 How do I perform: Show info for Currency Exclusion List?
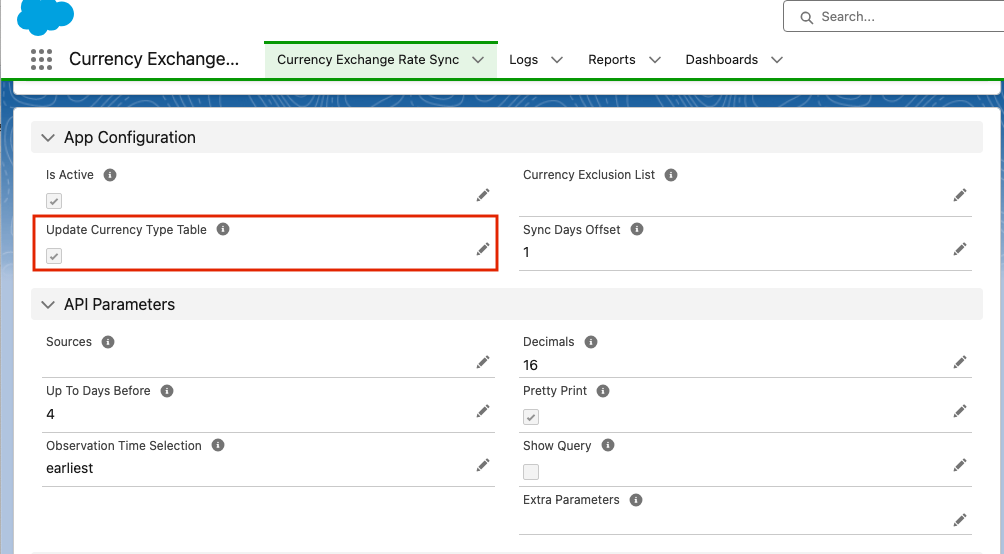(x=671, y=175)
